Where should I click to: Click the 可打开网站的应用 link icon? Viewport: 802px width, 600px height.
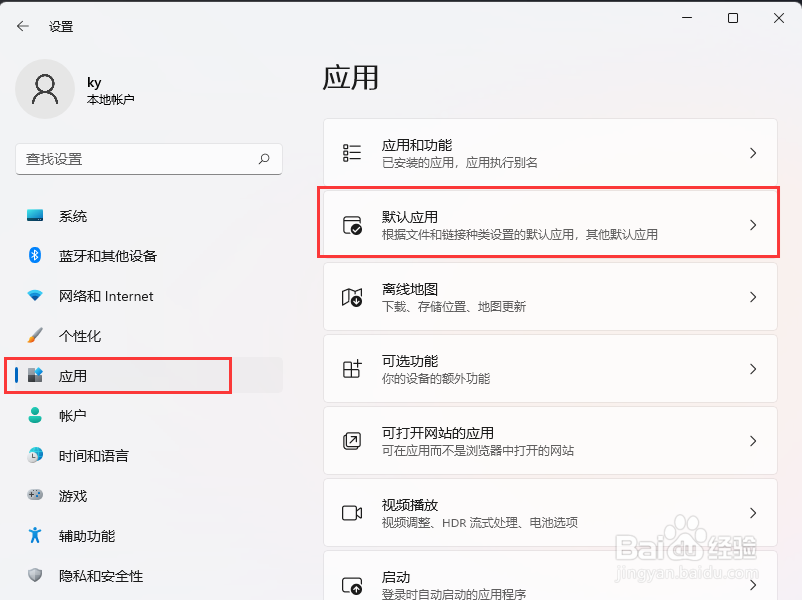pyautogui.click(x=352, y=441)
